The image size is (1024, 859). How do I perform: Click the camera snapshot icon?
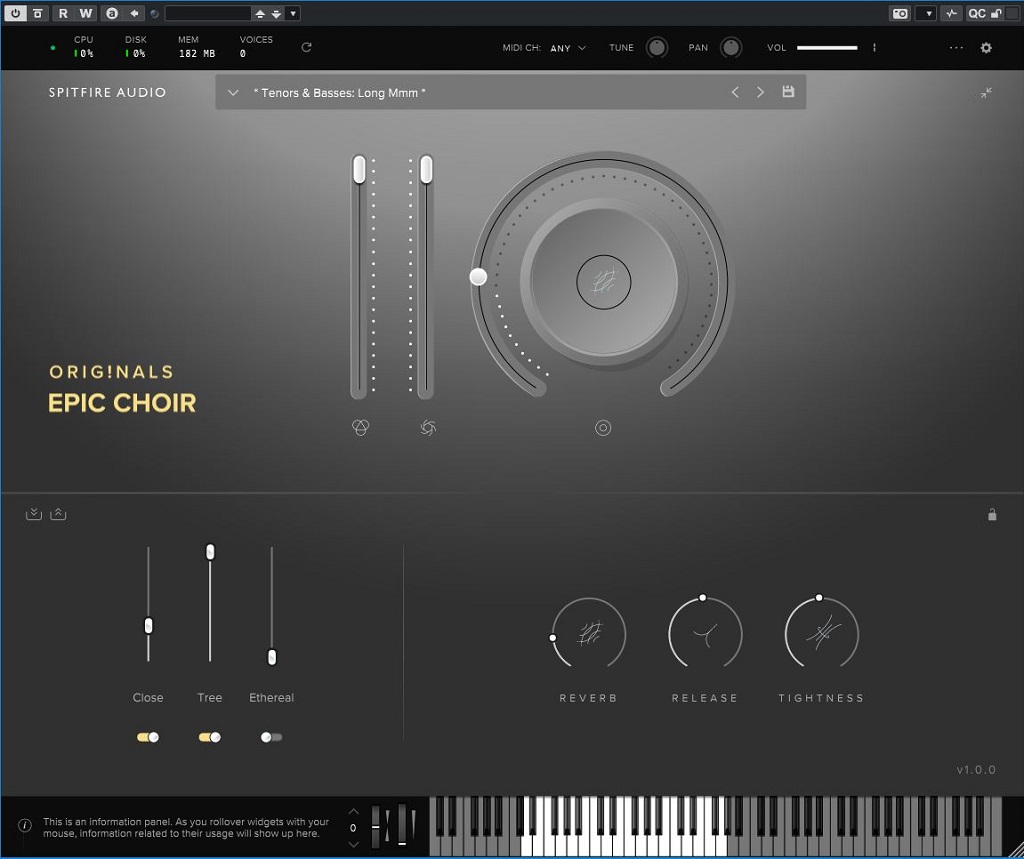click(x=900, y=14)
